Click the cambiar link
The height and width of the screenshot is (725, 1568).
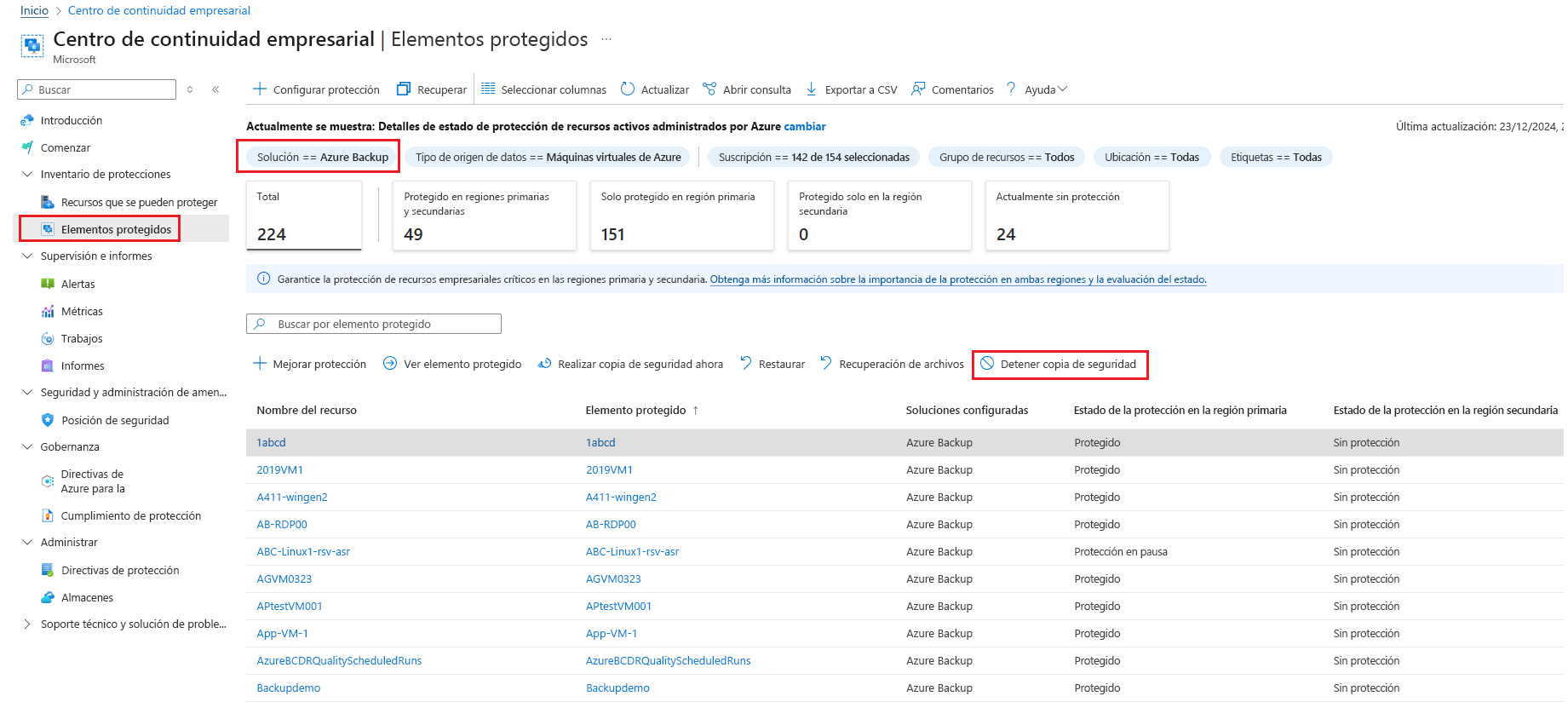point(805,126)
